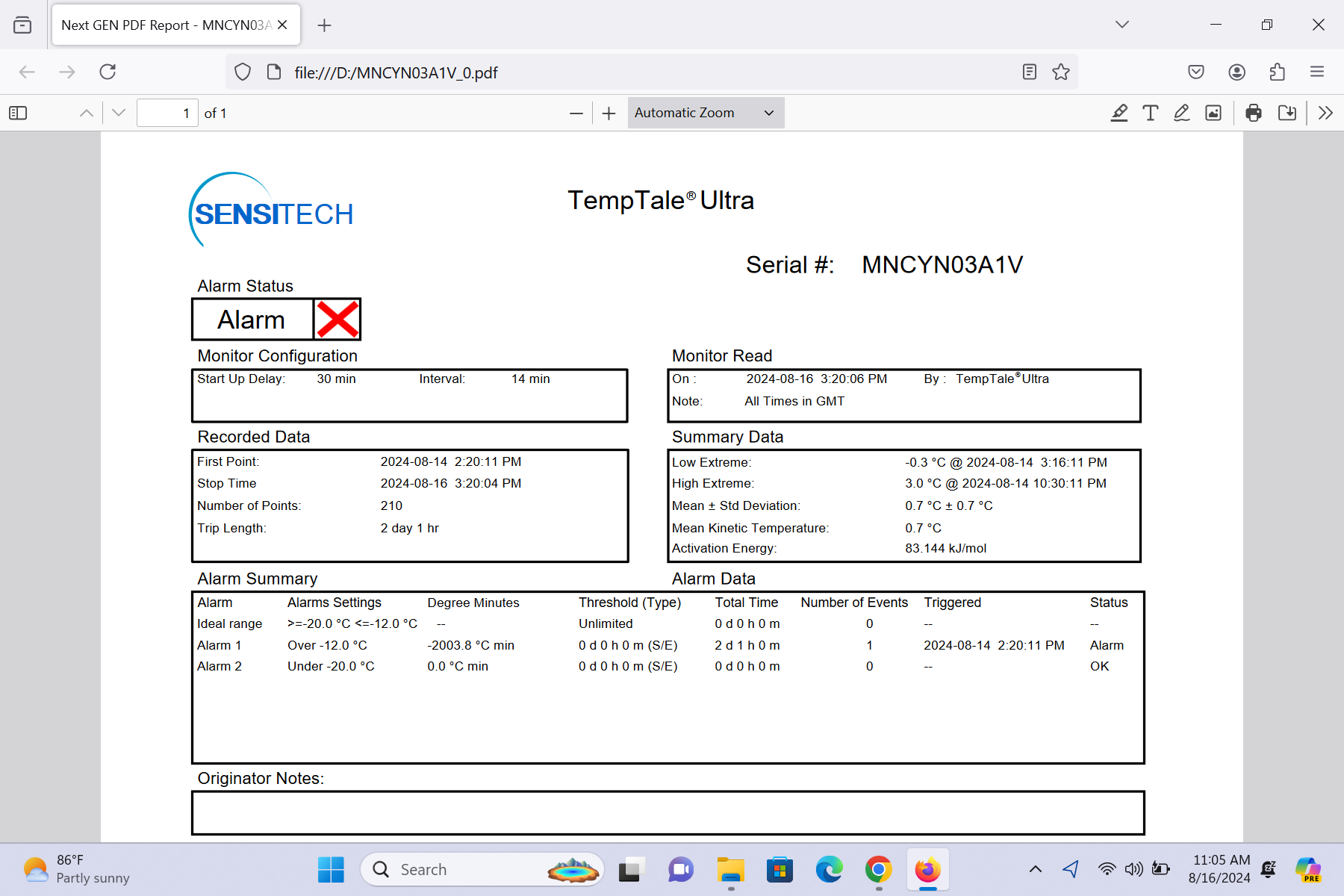Select the Highlight annotation tool
1344x896 pixels.
[x=1119, y=113]
